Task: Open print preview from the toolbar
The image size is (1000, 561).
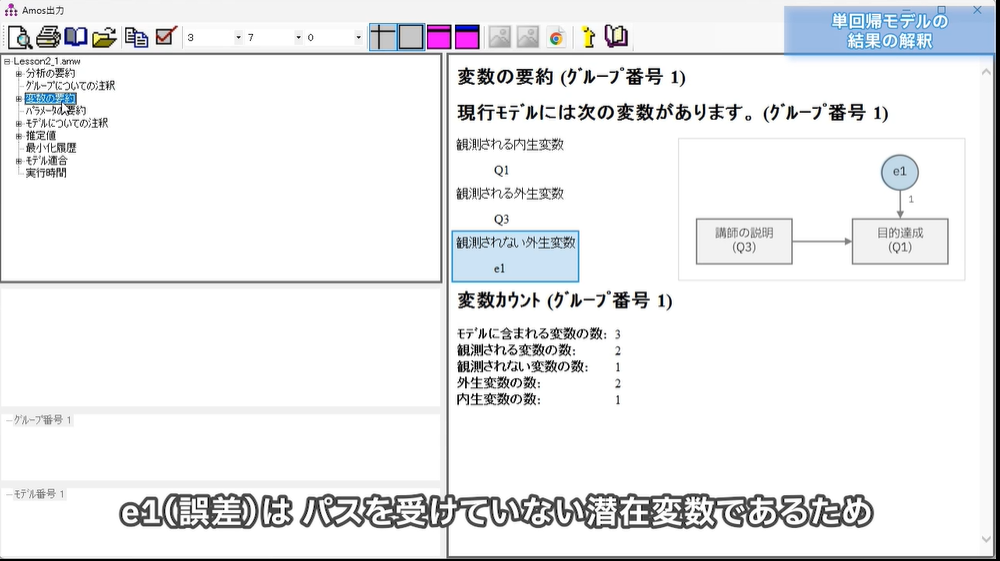Action: click(20, 38)
